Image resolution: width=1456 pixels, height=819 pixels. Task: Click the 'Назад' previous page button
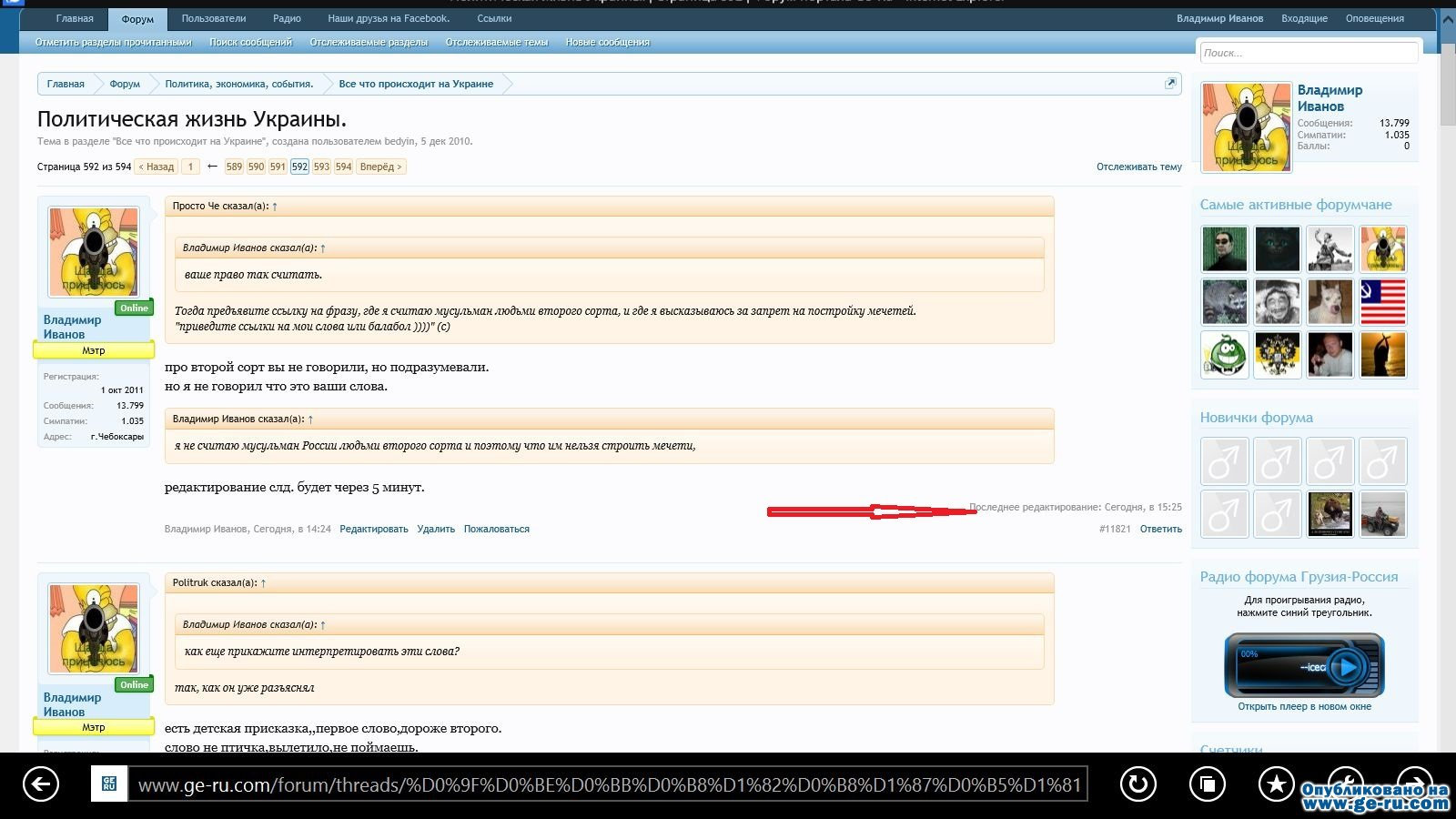pyautogui.click(x=156, y=167)
